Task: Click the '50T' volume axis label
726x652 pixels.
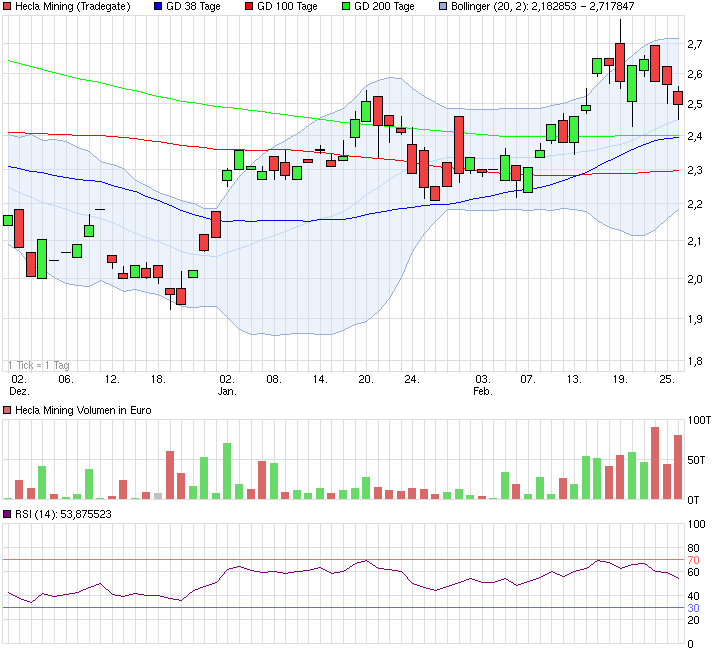Action: 696,460
